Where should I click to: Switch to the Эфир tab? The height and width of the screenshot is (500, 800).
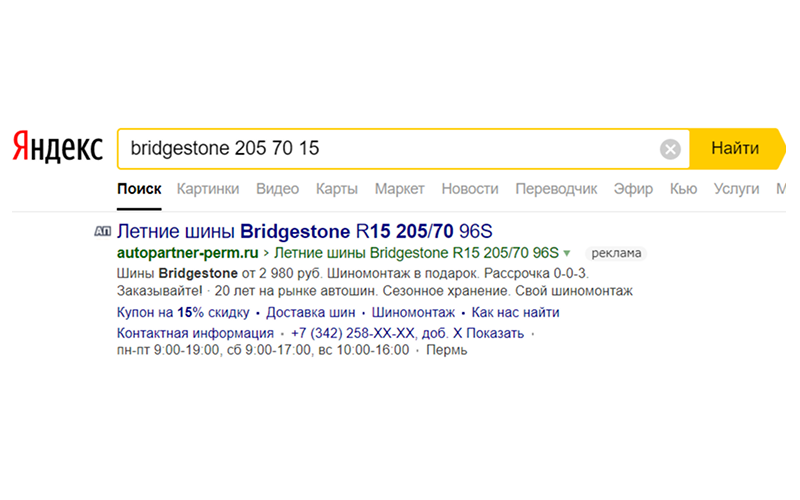[x=634, y=188]
